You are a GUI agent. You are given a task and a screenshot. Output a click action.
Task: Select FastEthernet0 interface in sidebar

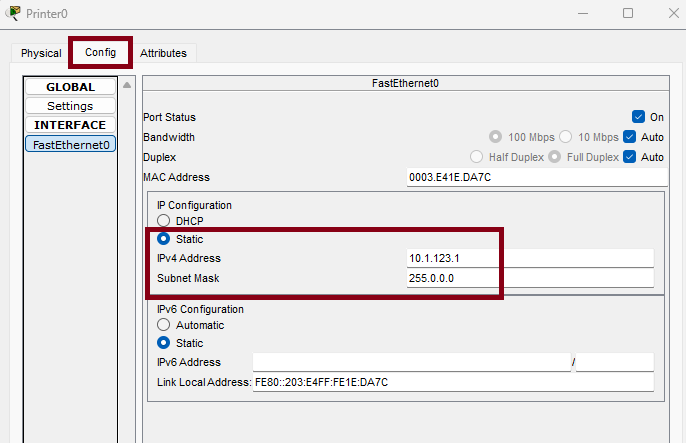pos(70,144)
